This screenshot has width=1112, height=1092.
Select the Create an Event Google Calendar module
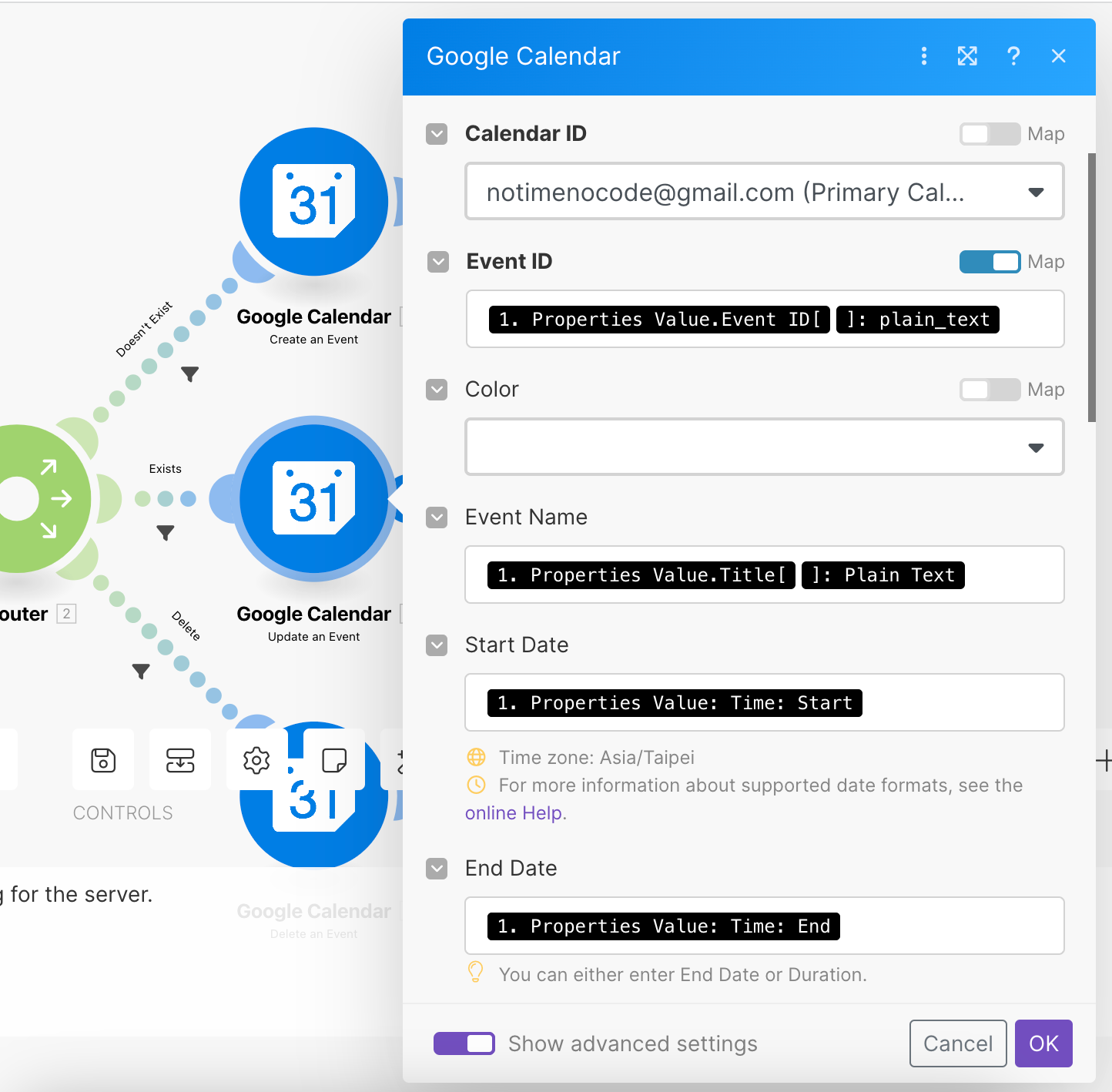[313, 203]
